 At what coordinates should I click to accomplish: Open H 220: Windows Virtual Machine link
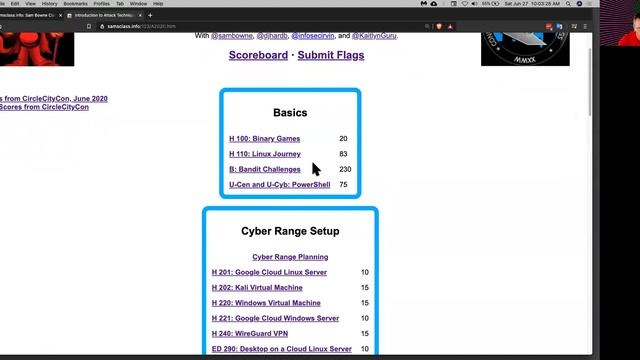[x=266, y=303]
